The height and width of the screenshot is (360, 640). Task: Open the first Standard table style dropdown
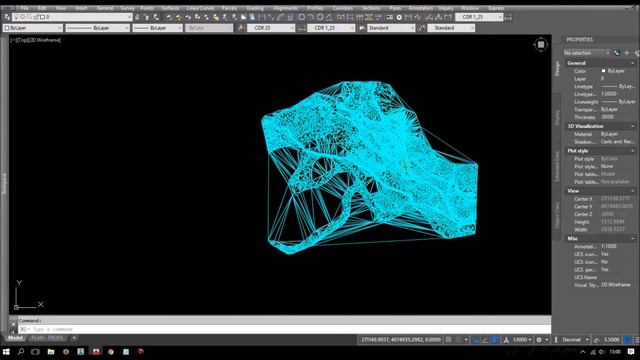click(x=391, y=28)
